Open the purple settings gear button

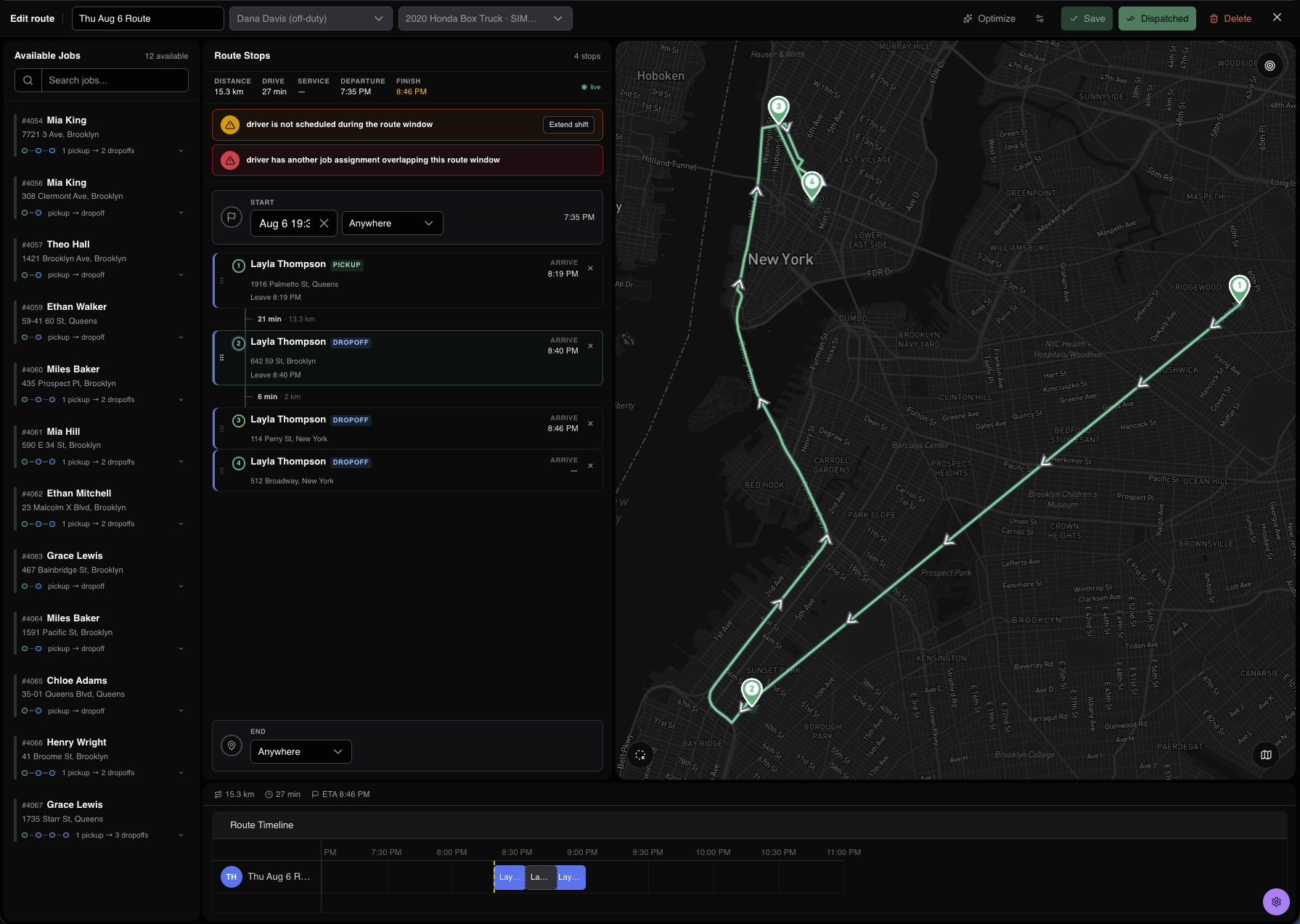coord(1276,901)
